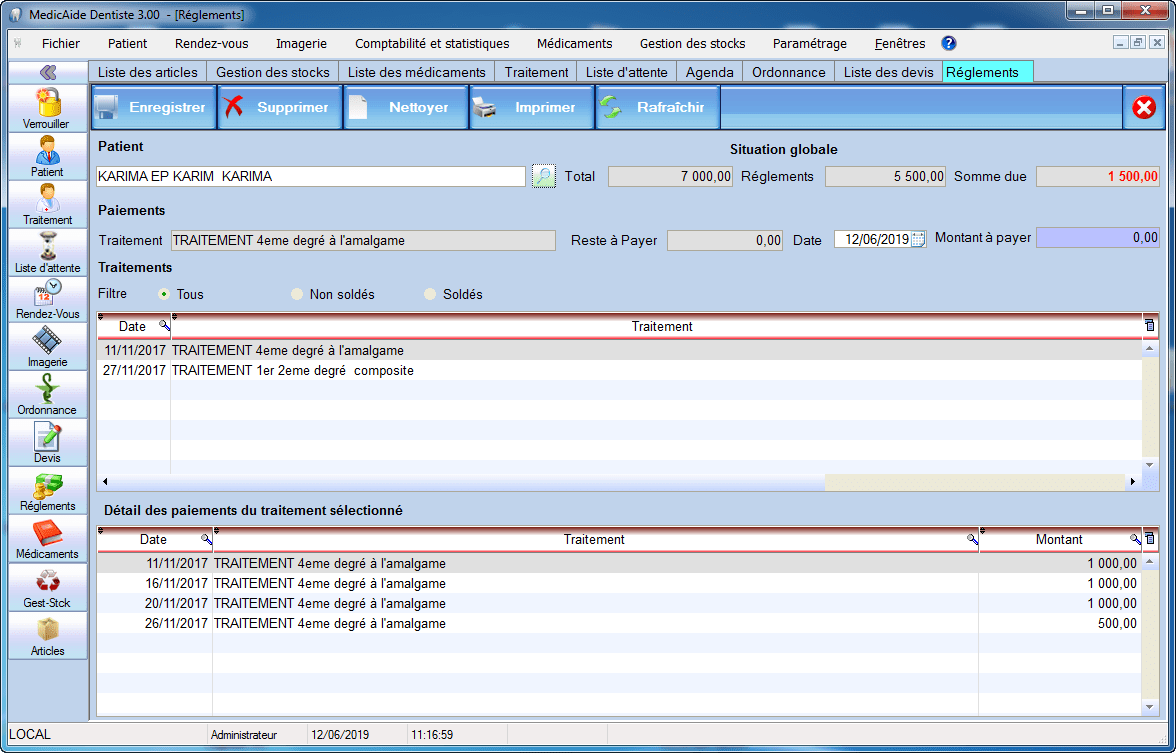Viewport: 1176px width, 753px height.
Task: Open the Articles box sidebar icon
Action: coord(47,636)
